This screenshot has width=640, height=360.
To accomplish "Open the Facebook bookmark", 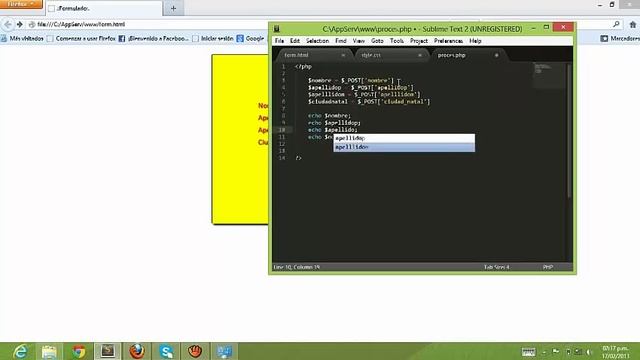I will point(153,38).
